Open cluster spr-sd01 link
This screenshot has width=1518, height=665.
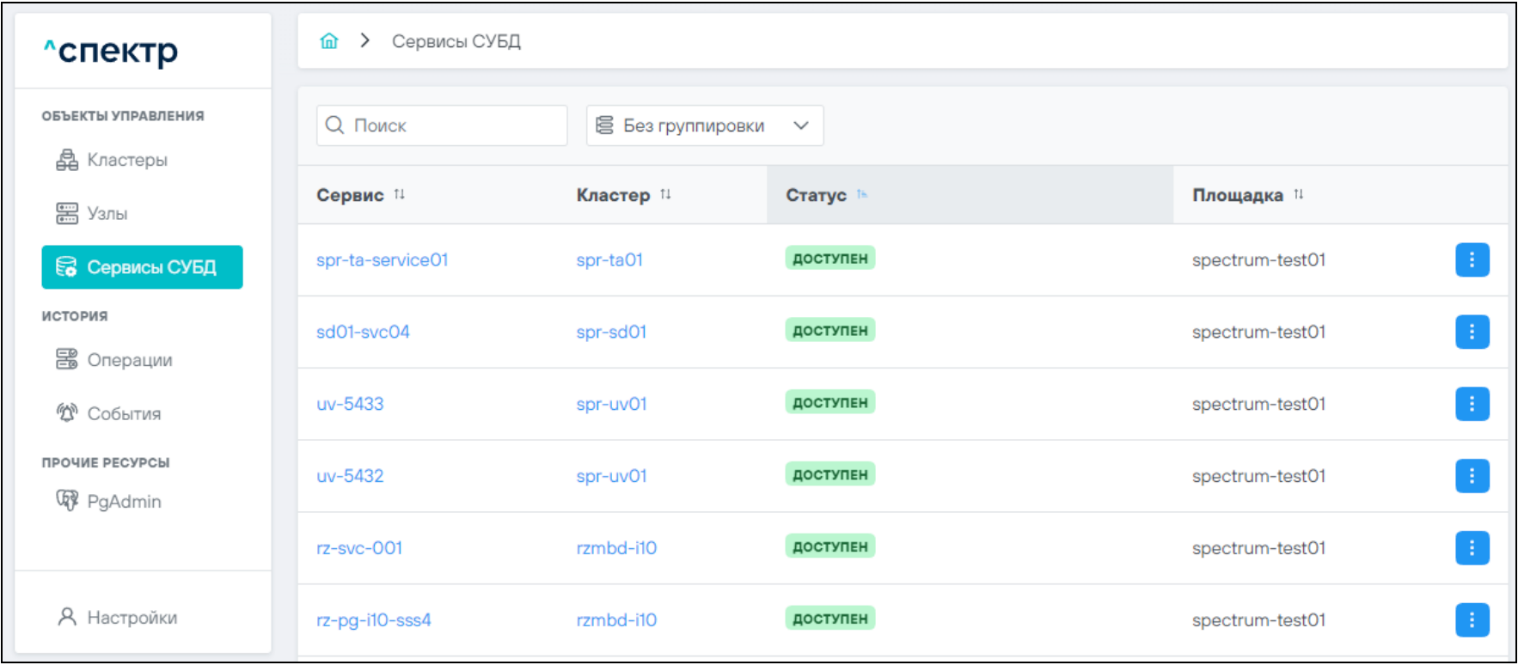tap(611, 332)
